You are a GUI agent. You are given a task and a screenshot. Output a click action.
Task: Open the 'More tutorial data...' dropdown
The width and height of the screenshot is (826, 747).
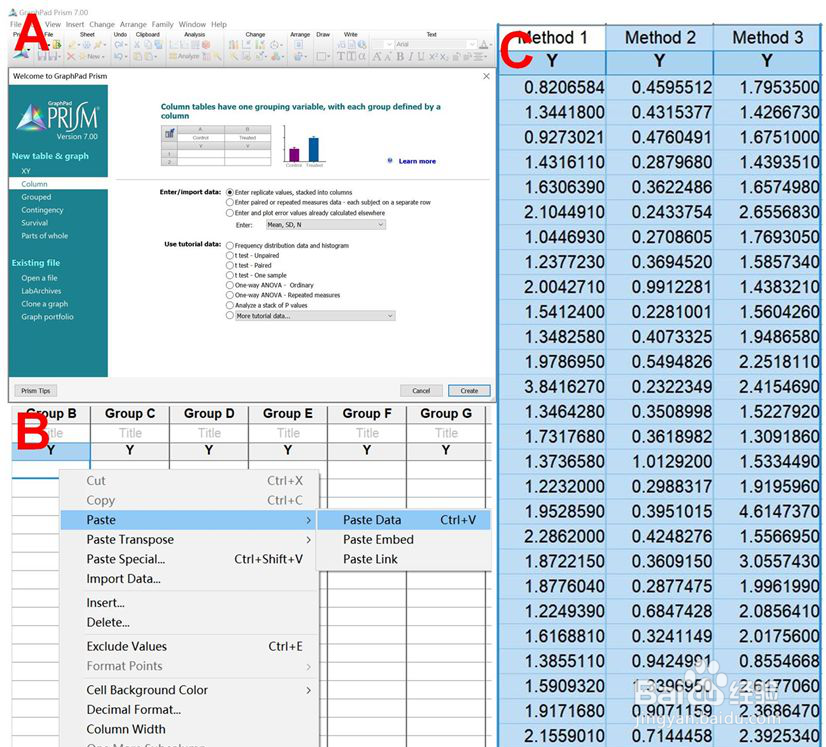point(314,316)
